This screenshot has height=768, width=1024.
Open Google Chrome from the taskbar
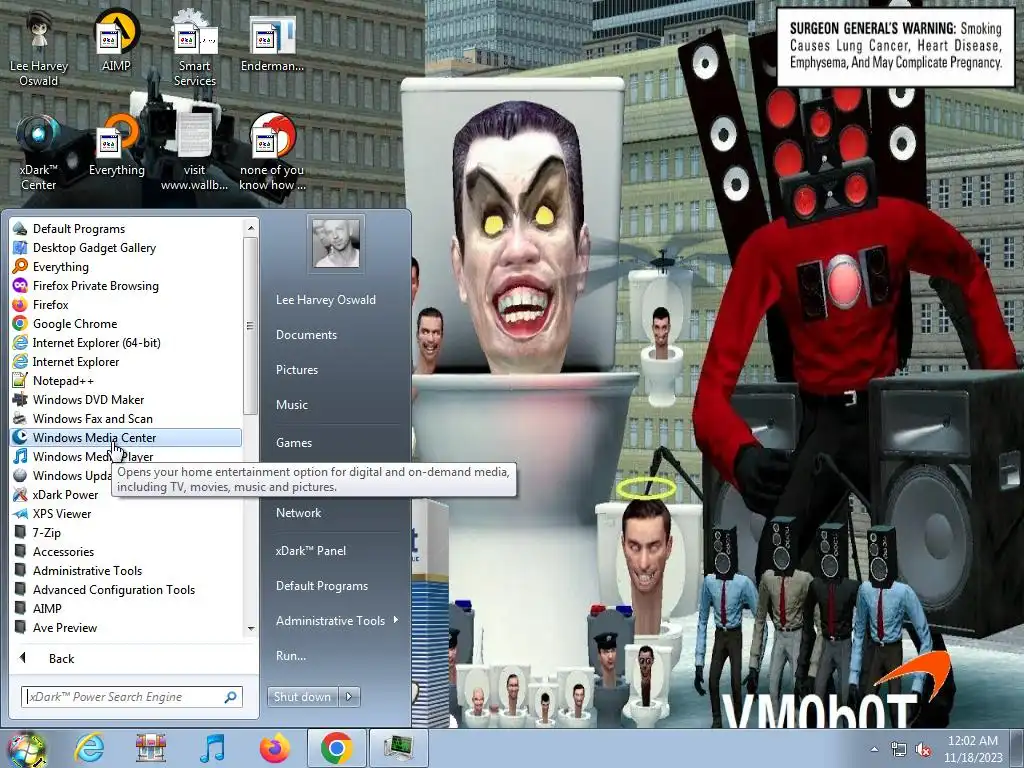[336, 748]
